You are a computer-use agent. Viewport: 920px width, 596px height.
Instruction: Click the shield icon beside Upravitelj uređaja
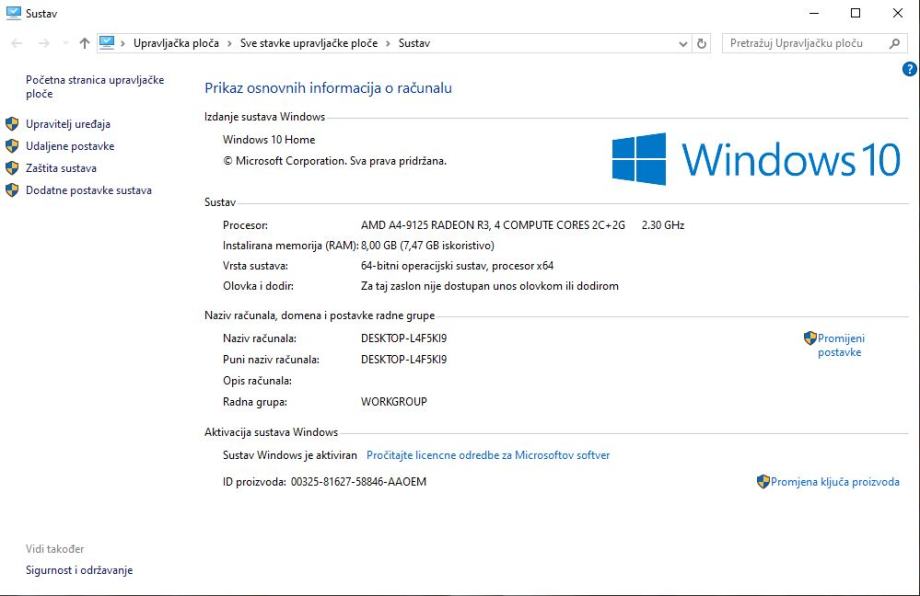point(12,124)
